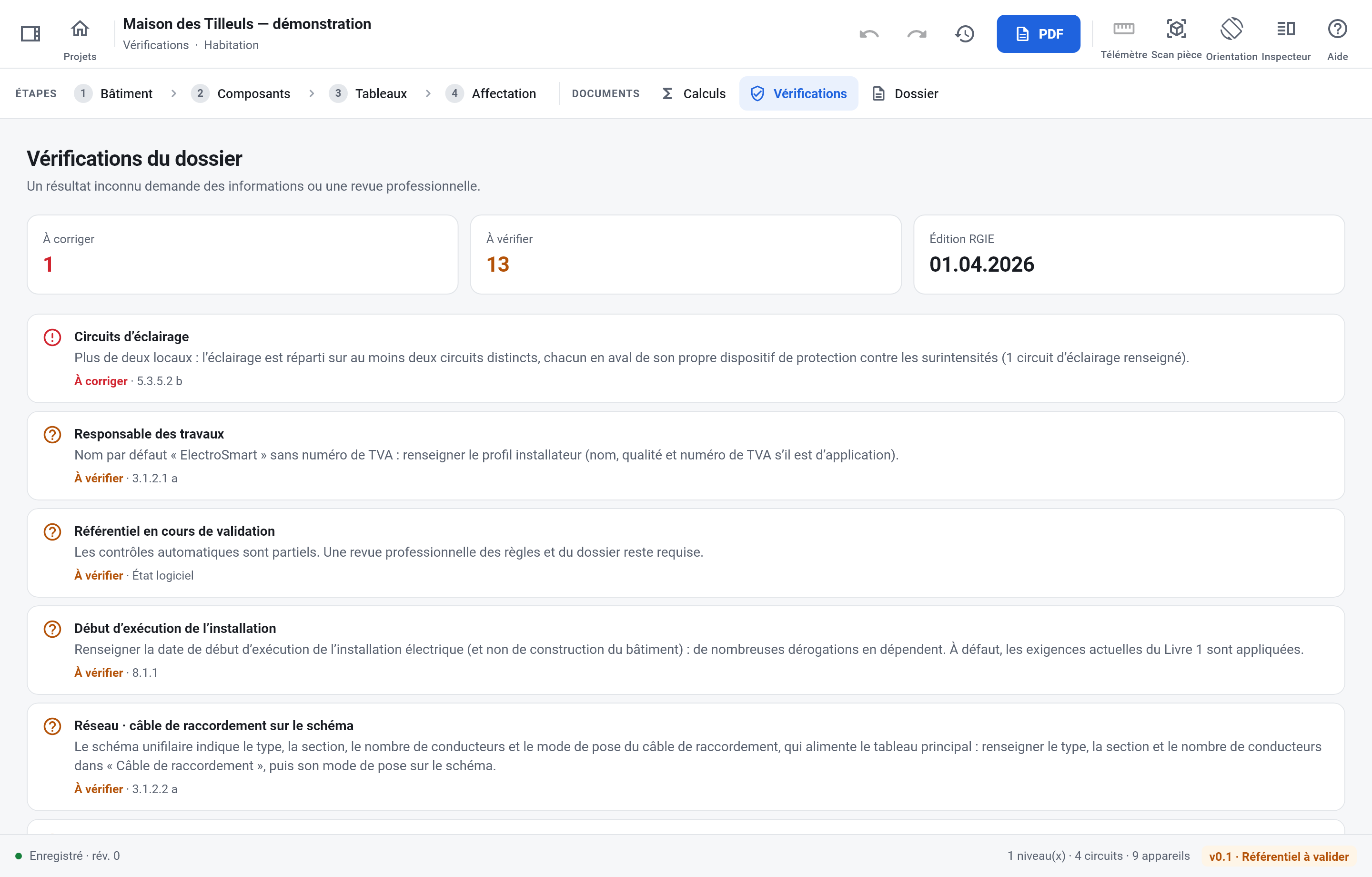
Task: Click the project title Maison des Tilleuls
Action: [247, 24]
